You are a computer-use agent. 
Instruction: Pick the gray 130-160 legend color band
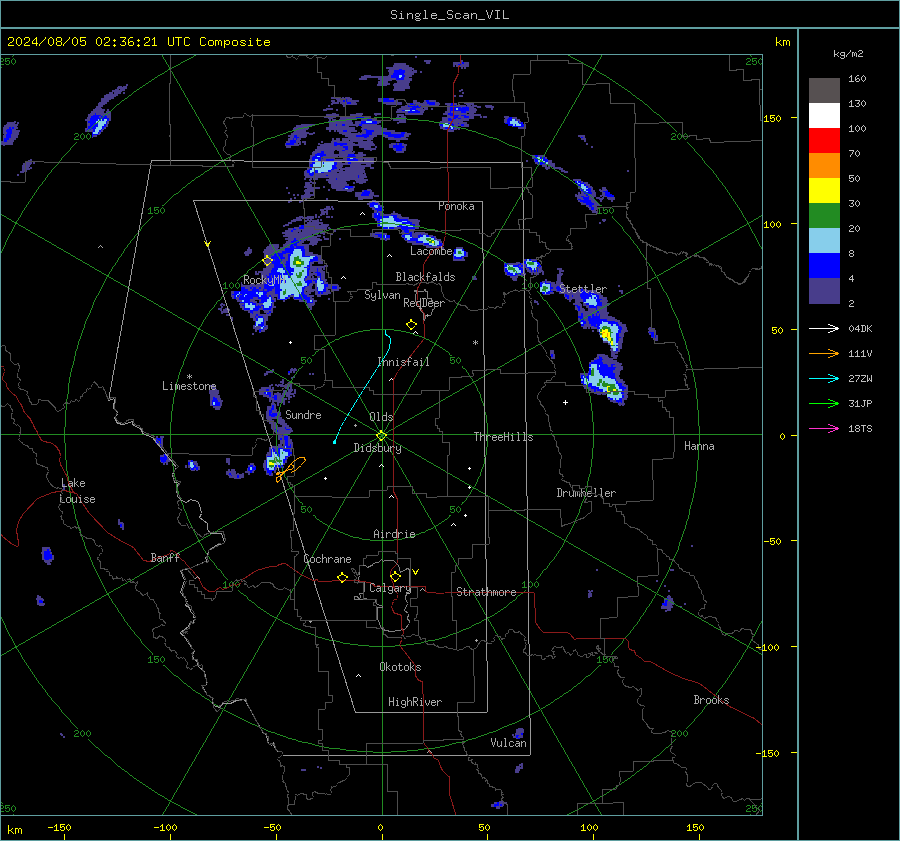pos(824,91)
